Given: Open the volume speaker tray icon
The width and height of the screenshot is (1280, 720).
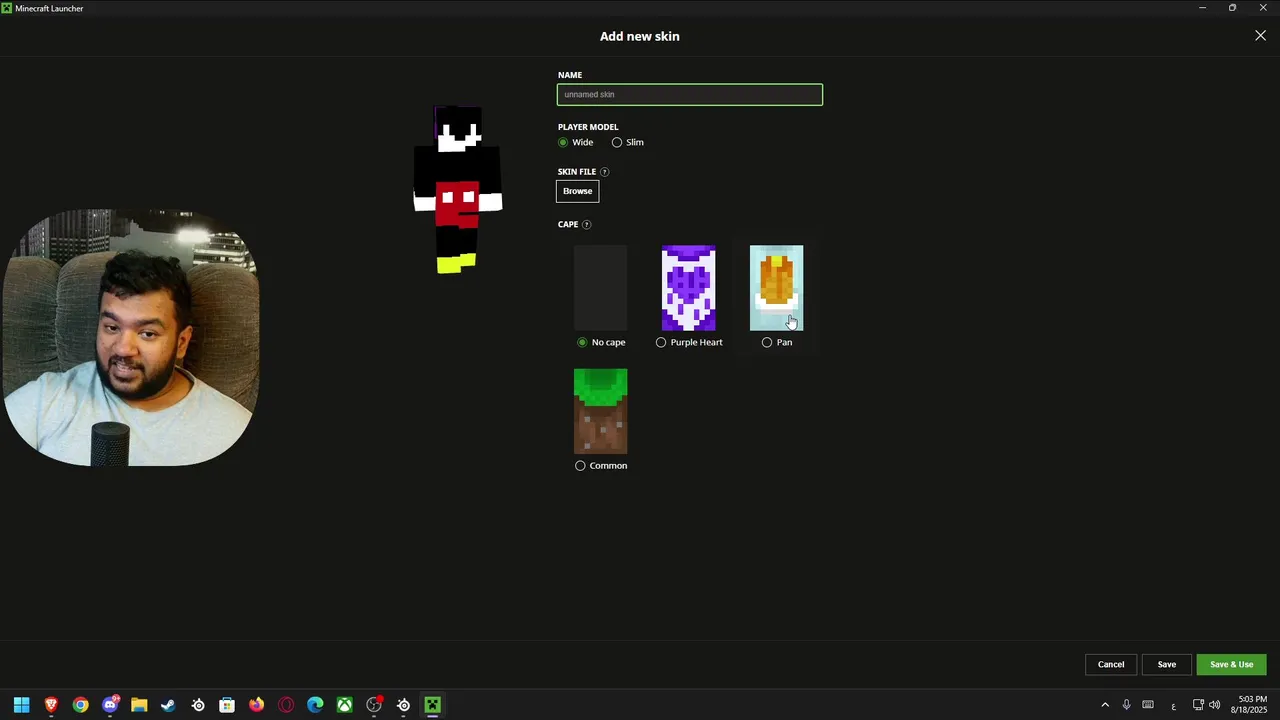Looking at the screenshot, I should point(1214,705).
